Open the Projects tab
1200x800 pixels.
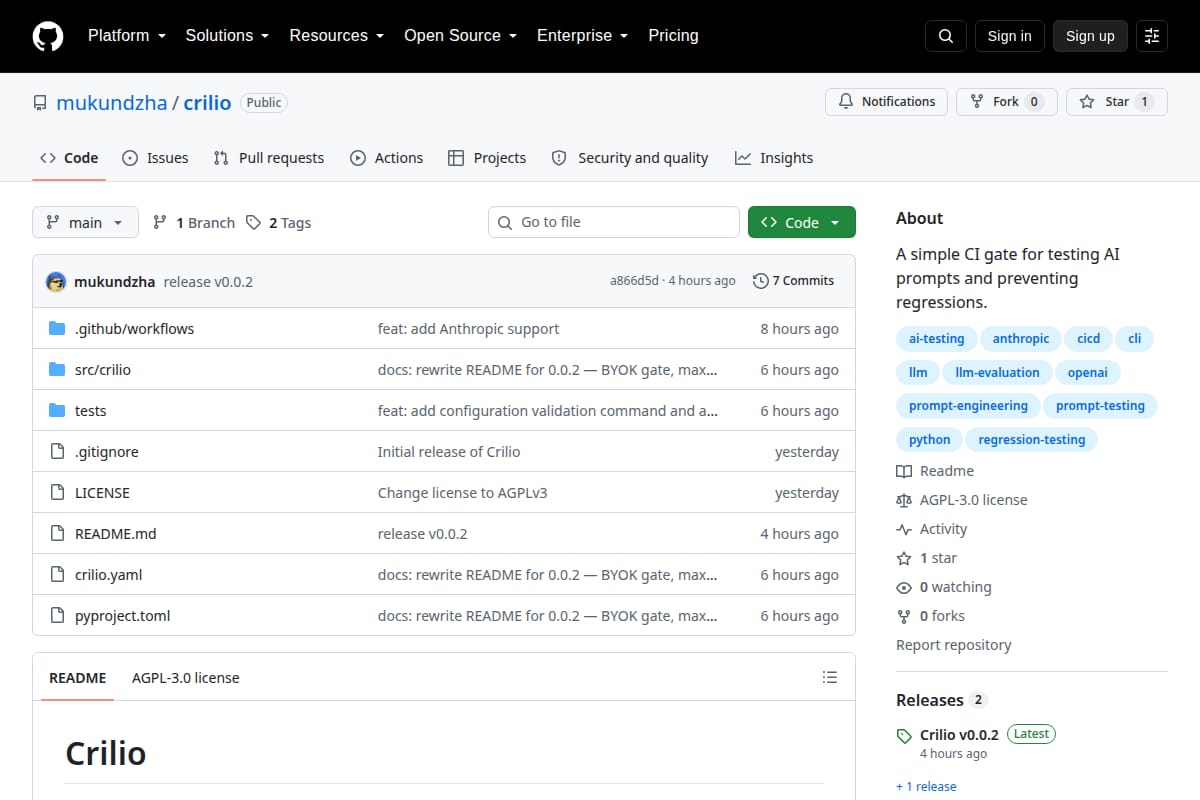click(x=487, y=158)
